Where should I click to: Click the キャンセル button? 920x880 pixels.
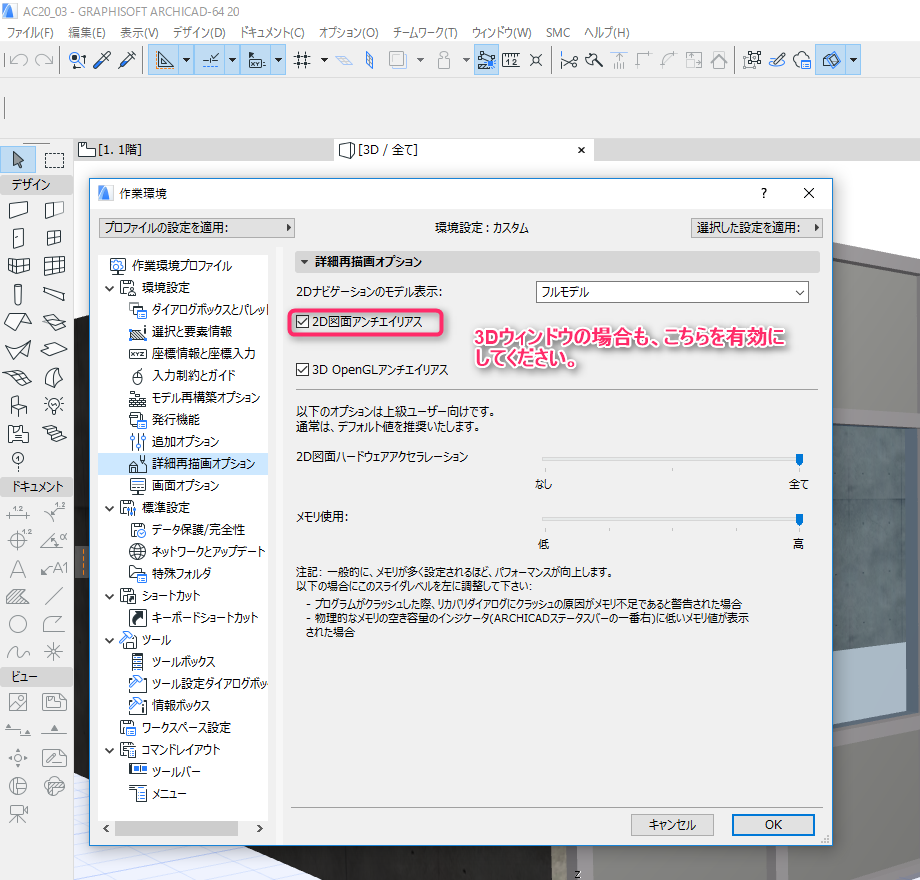click(x=672, y=825)
